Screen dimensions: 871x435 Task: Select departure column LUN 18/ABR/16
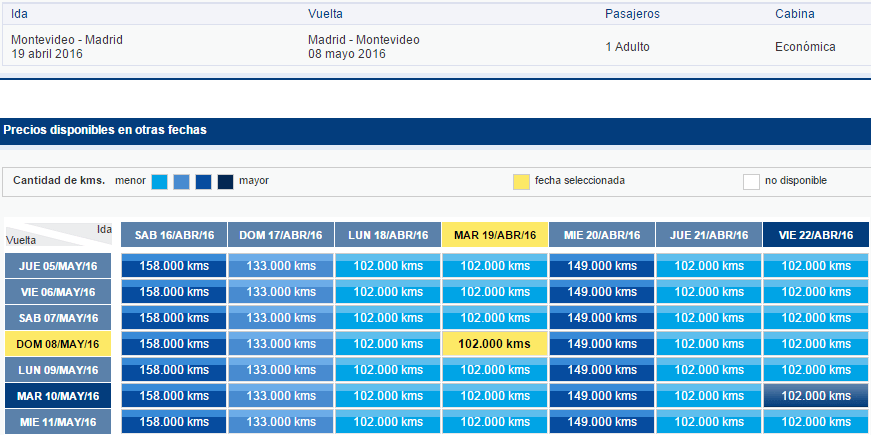click(x=388, y=235)
